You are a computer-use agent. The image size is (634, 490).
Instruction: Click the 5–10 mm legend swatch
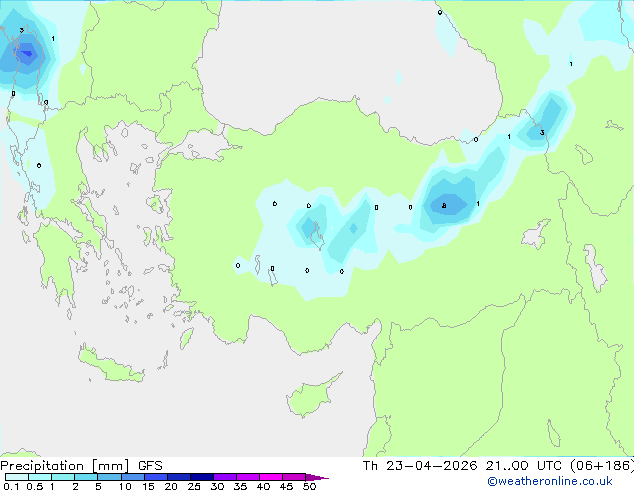(x=109, y=477)
